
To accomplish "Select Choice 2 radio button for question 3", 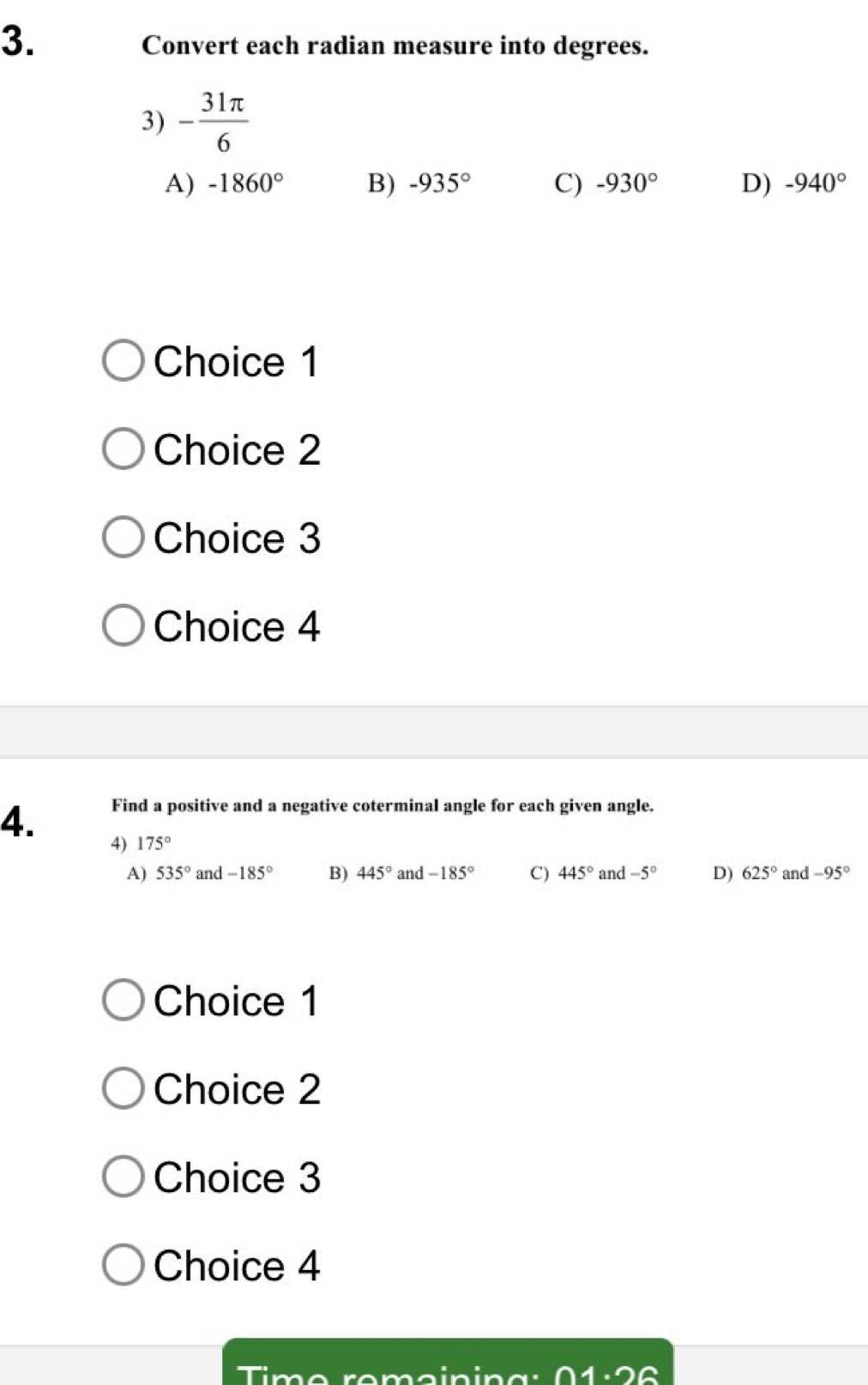I will 123,450.
